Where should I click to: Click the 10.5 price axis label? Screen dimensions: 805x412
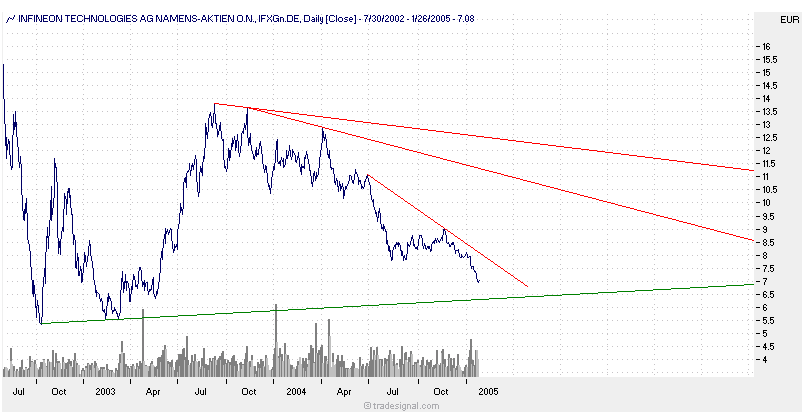tap(772, 190)
